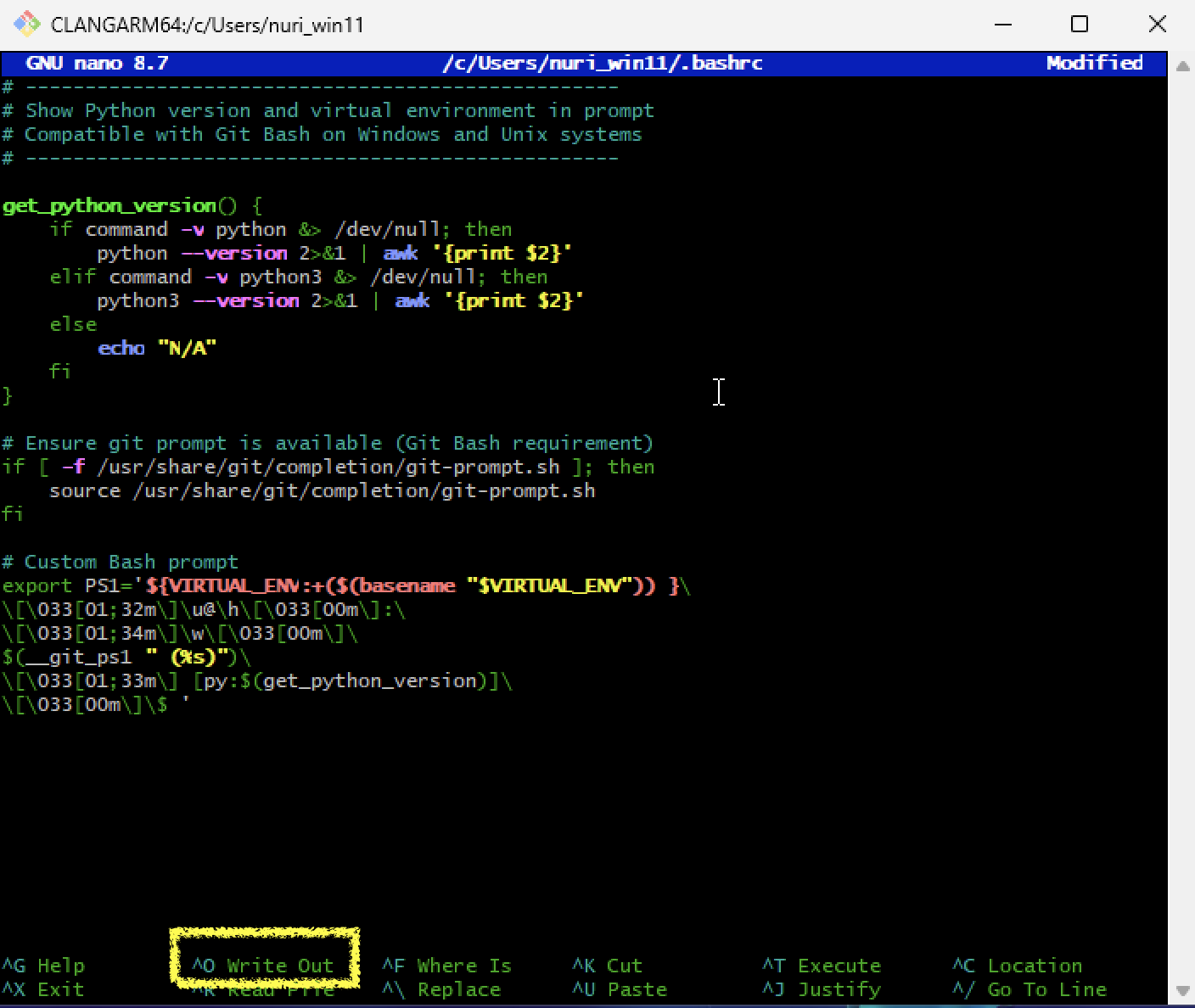Click the 'if command -v python' line

(x=281, y=229)
